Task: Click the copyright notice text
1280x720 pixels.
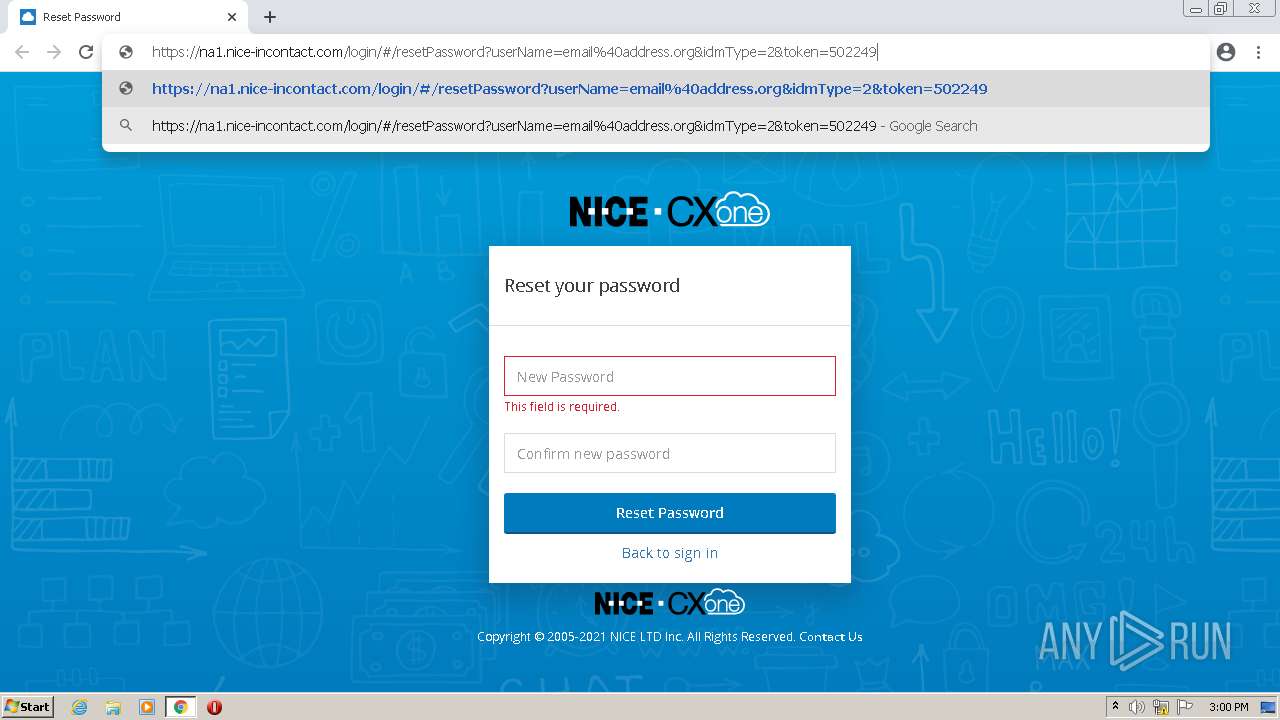Action: 636,637
